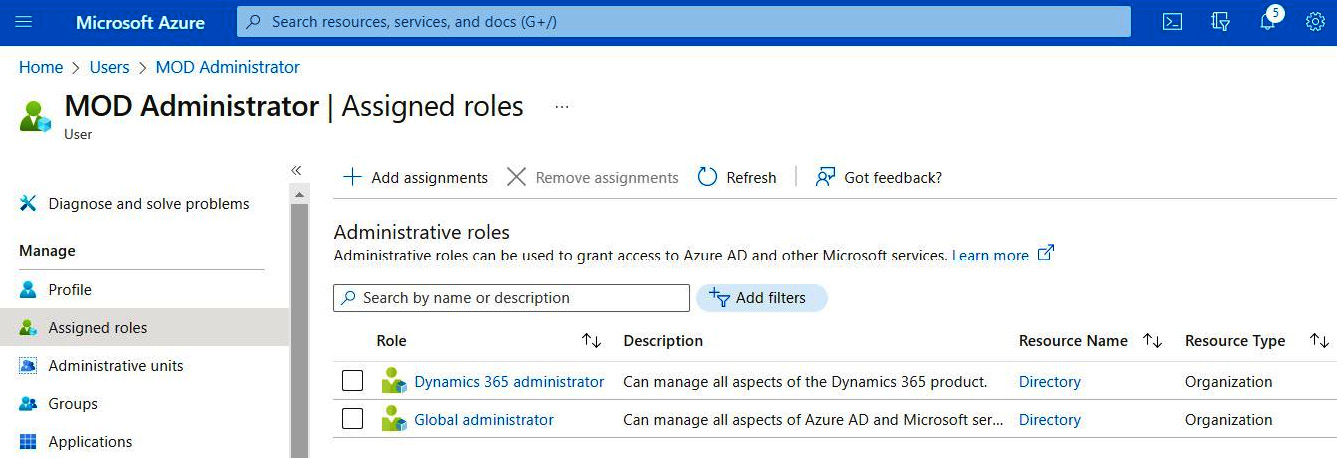Click the Refresh button label
The width and height of the screenshot is (1337, 458).
(751, 178)
